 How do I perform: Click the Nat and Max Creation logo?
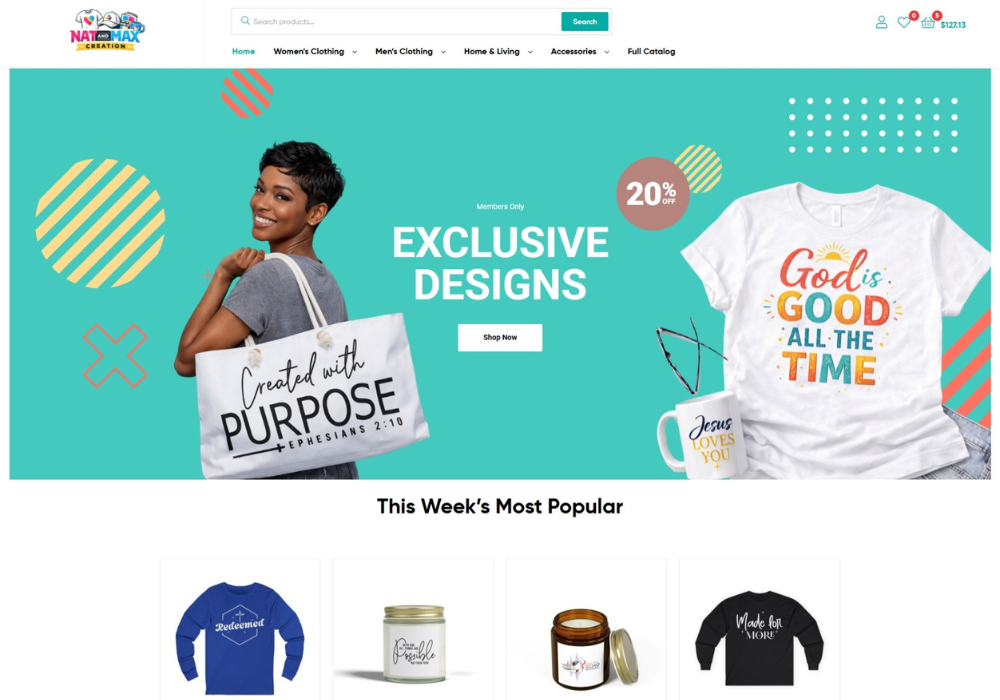[x=107, y=30]
